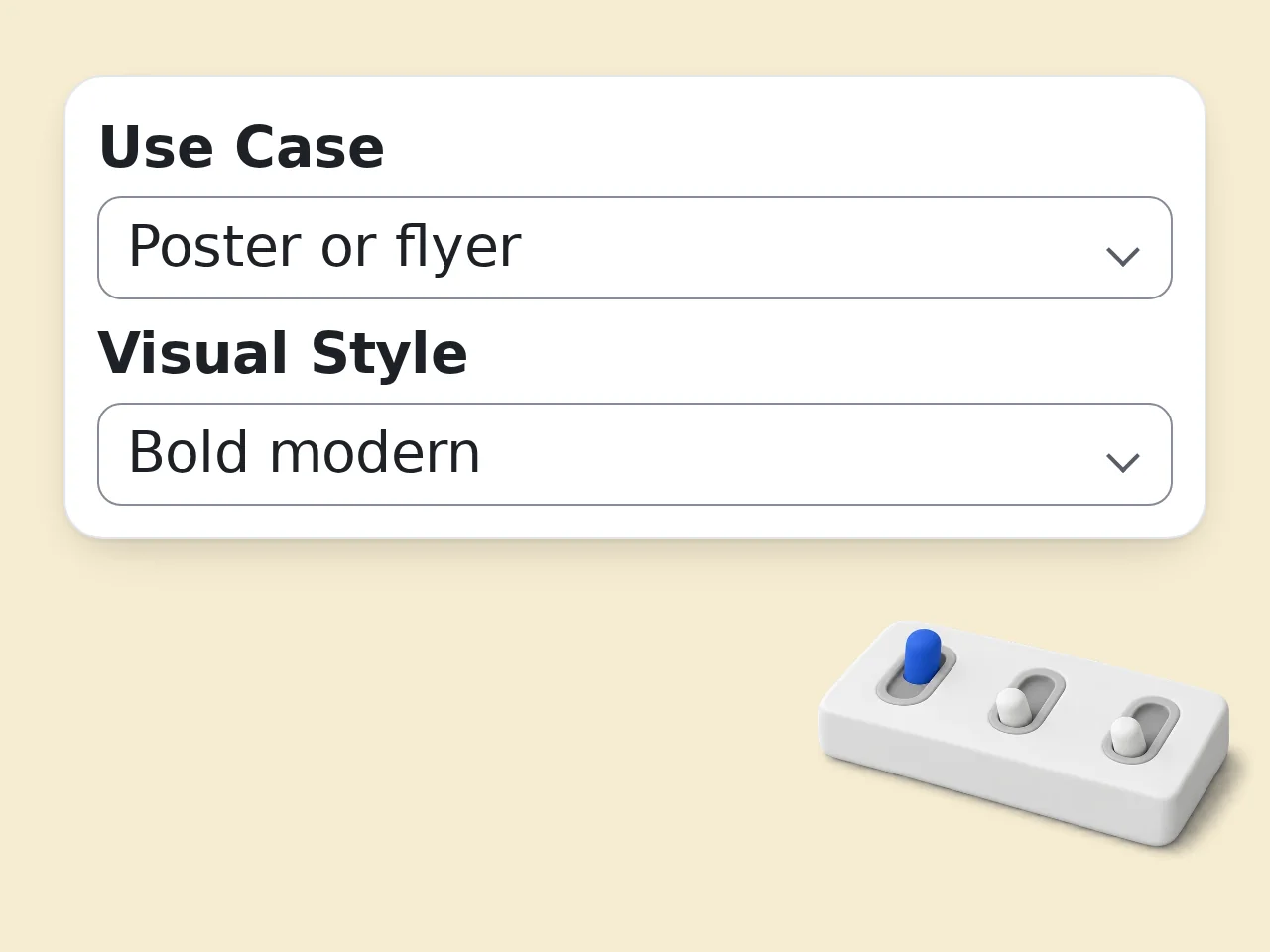
Task: Flip the blue toggle switch in the illustration
Action: point(922,656)
